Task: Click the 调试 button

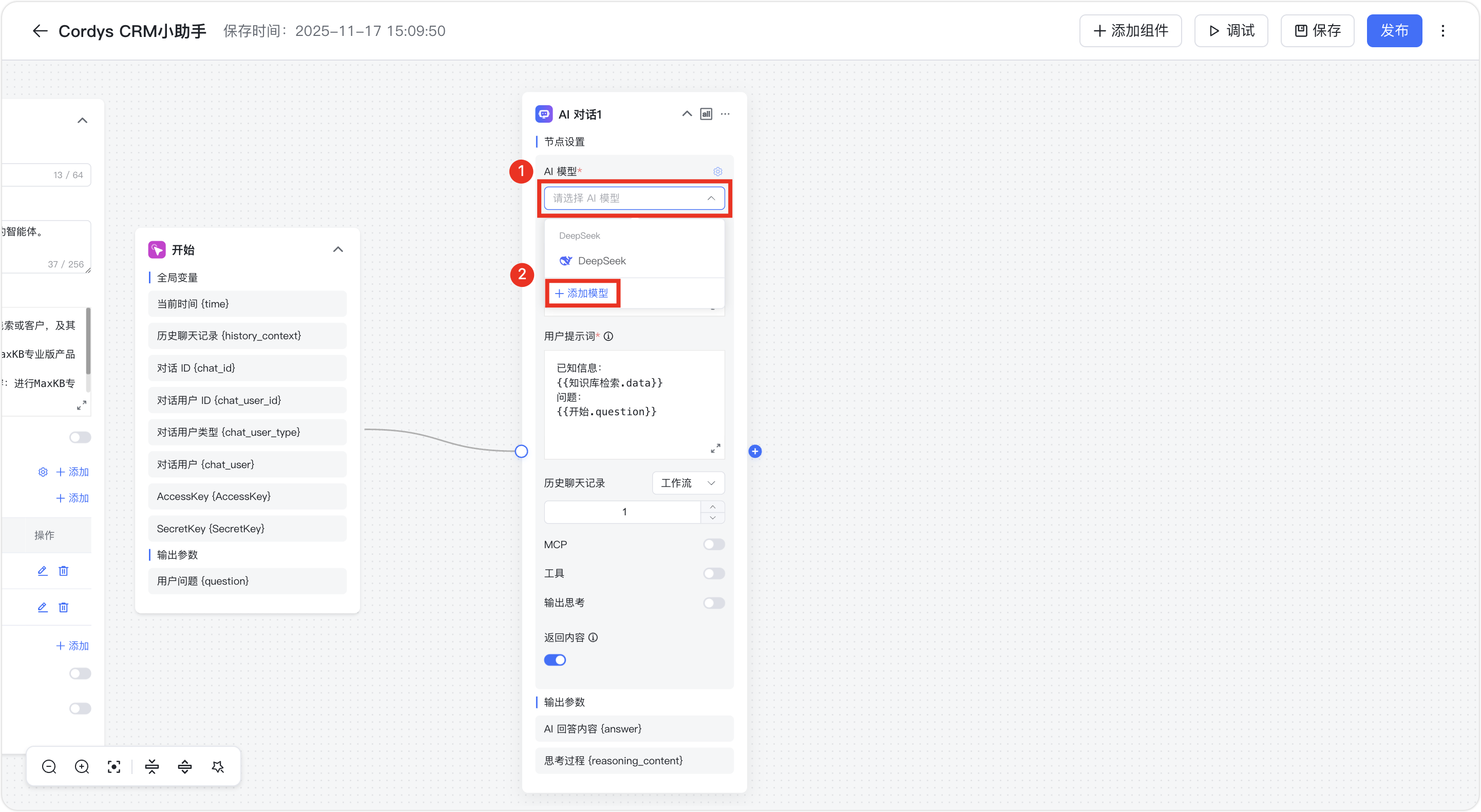Action: pyautogui.click(x=1231, y=31)
